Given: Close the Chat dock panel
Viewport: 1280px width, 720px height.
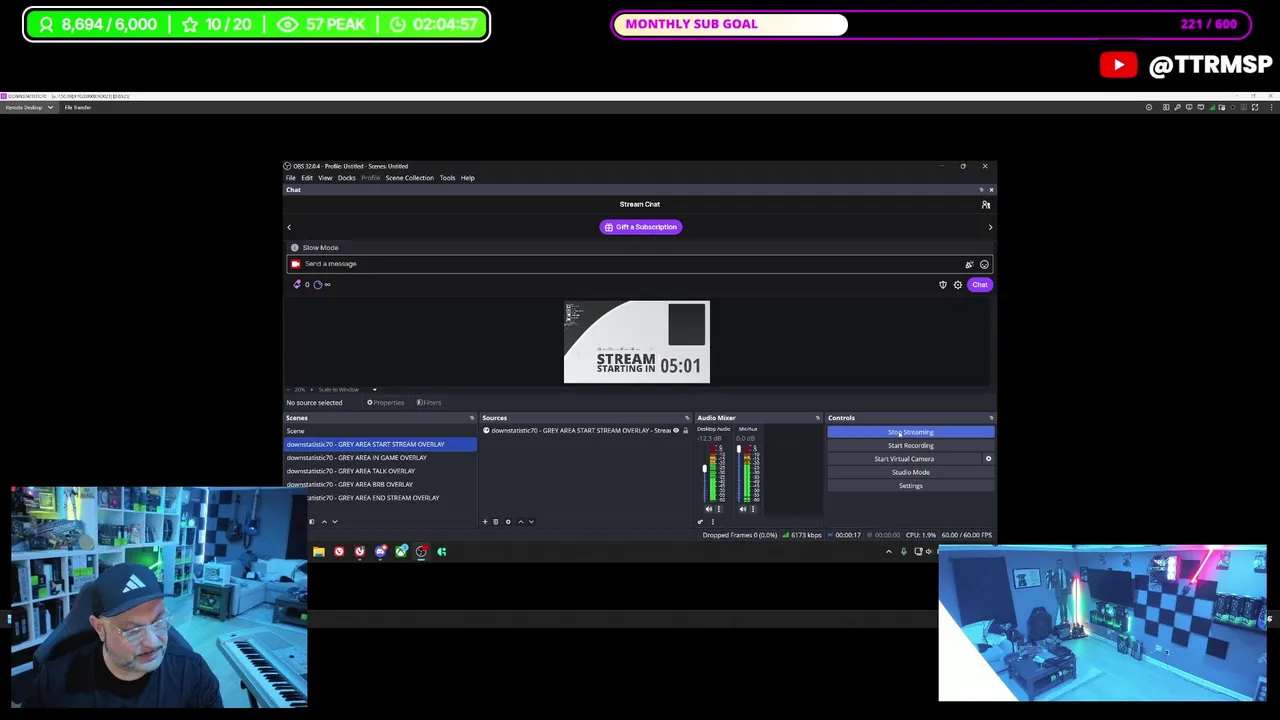Looking at the screenshot, I should point(991,190).
